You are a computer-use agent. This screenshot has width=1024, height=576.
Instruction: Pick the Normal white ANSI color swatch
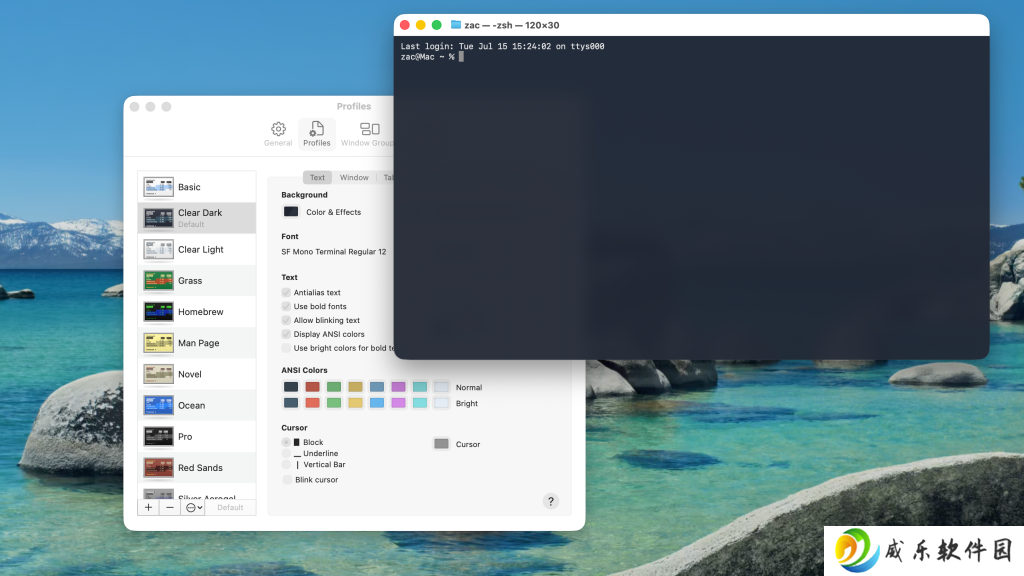441,387
